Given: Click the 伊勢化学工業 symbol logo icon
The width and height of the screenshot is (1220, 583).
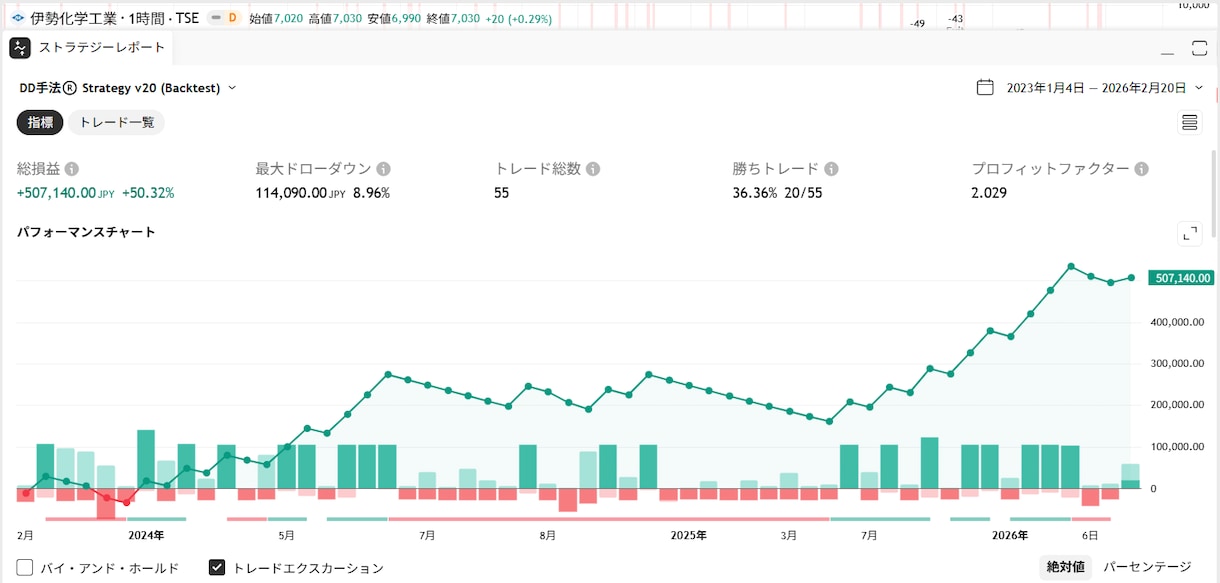Looking at the screenshot, I should [17, 18].
